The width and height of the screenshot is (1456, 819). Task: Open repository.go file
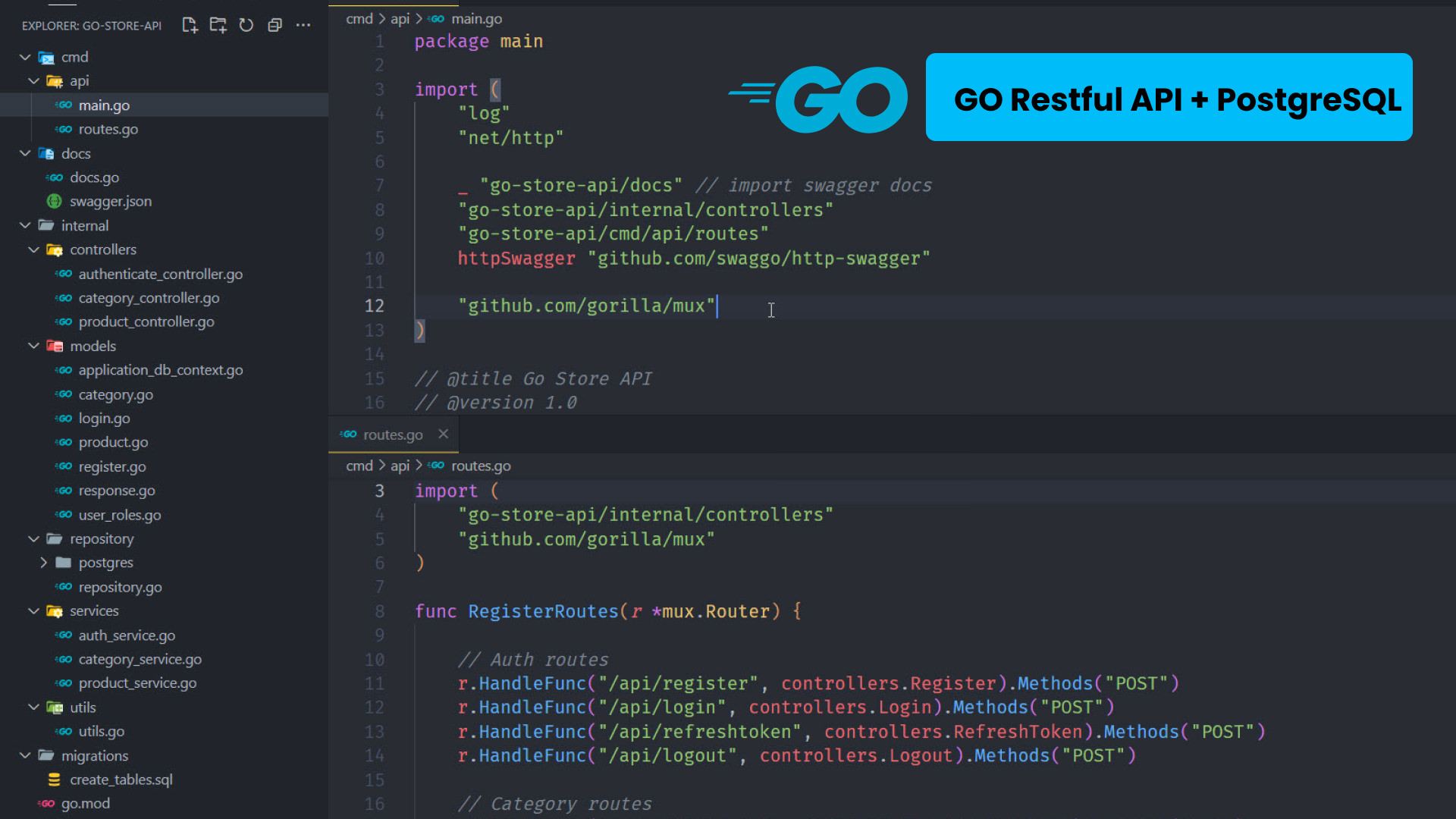point(120,587)
